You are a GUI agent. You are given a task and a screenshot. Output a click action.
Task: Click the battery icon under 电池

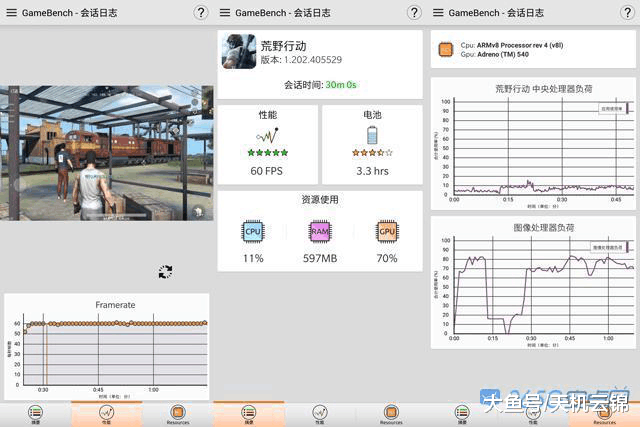pos(372,135)
